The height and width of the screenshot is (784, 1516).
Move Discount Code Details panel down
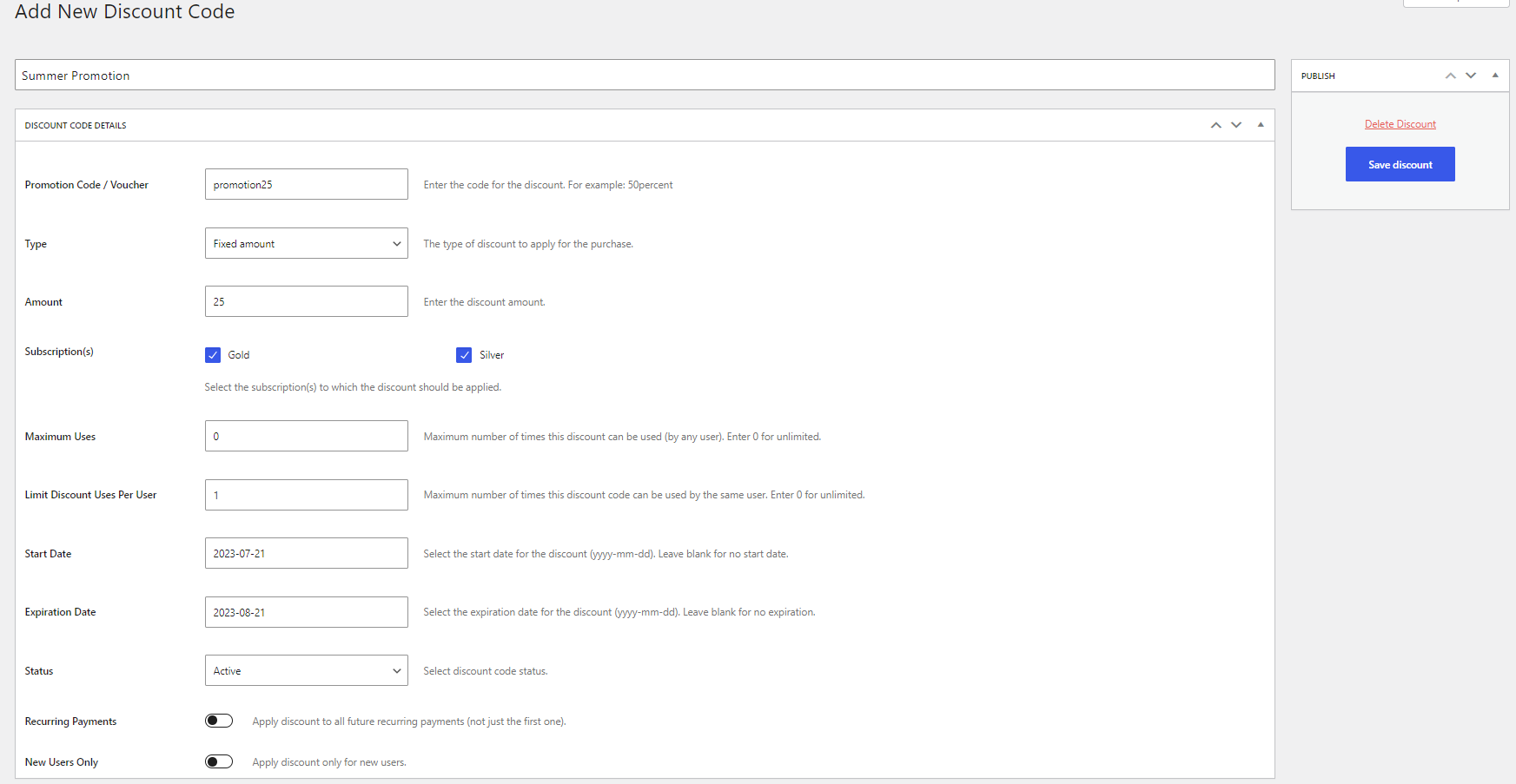(x=1236, y=125)
